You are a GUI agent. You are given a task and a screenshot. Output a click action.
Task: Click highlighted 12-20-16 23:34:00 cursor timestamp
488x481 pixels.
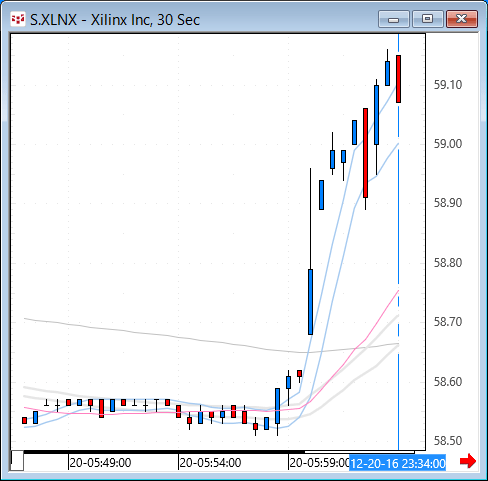point(398,463)
